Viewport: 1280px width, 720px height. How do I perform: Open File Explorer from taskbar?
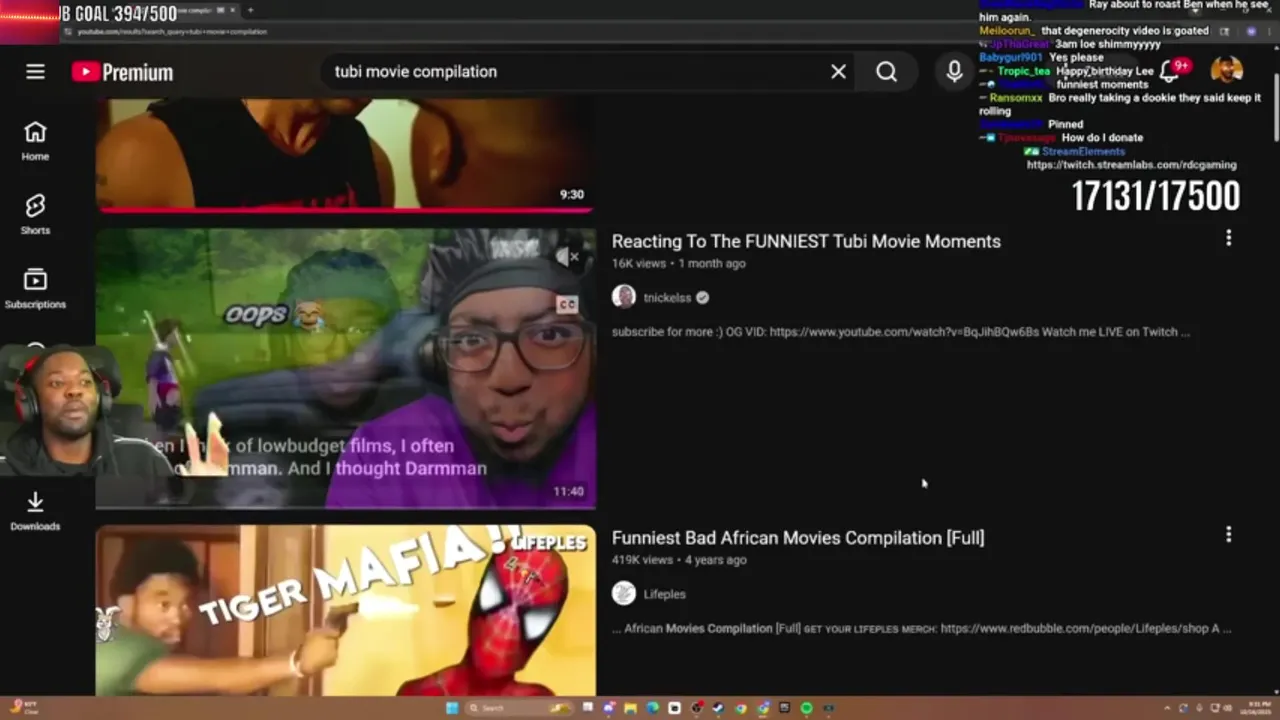pyautogui.click(x=631, y=708)
